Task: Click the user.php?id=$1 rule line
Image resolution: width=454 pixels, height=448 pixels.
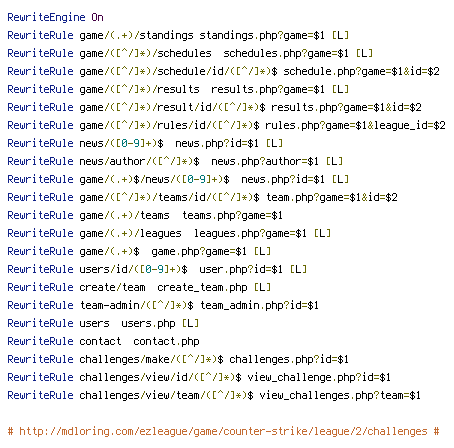Action: 157,269
